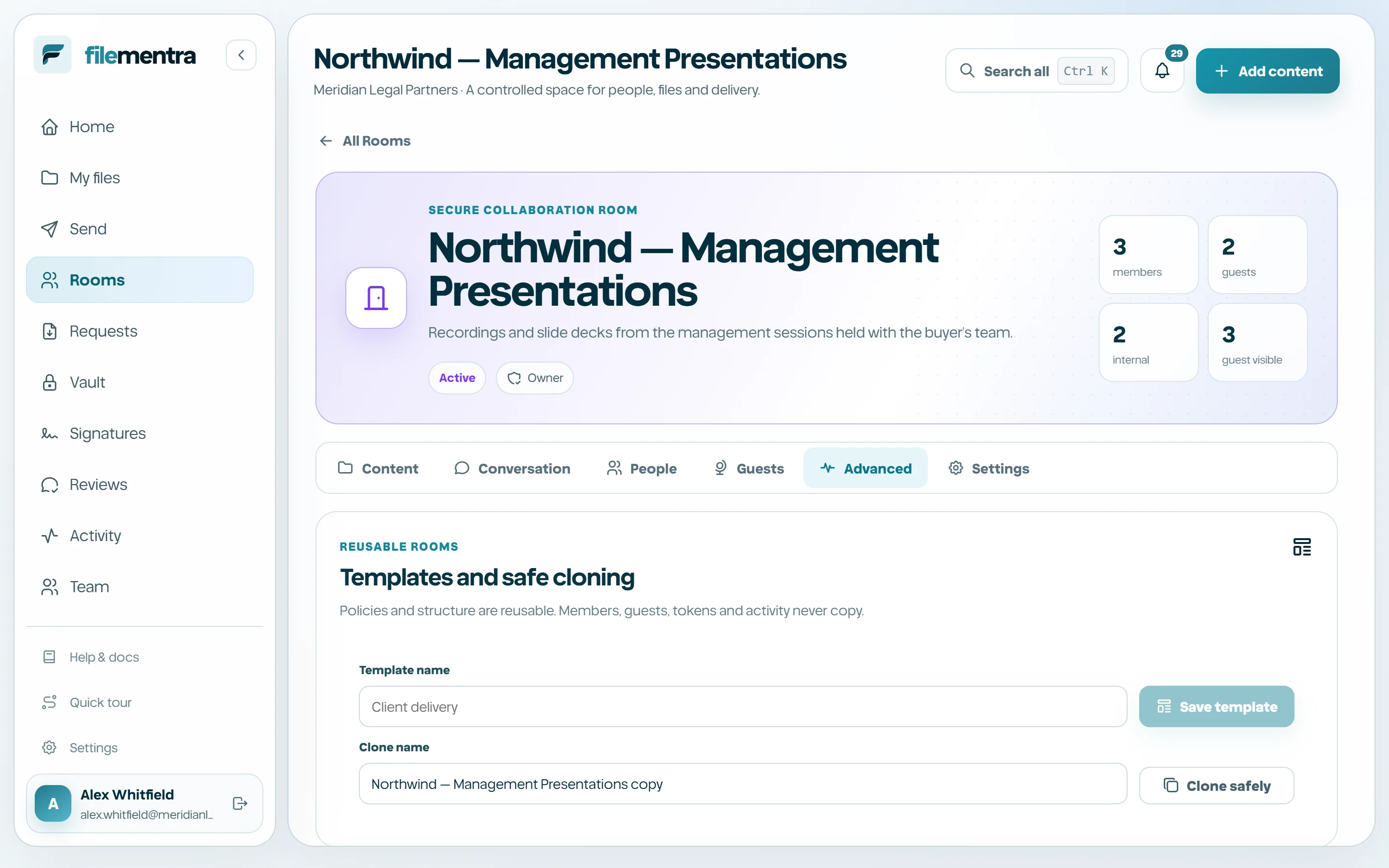Open Reviews from the sidebar

click(139, 484)
